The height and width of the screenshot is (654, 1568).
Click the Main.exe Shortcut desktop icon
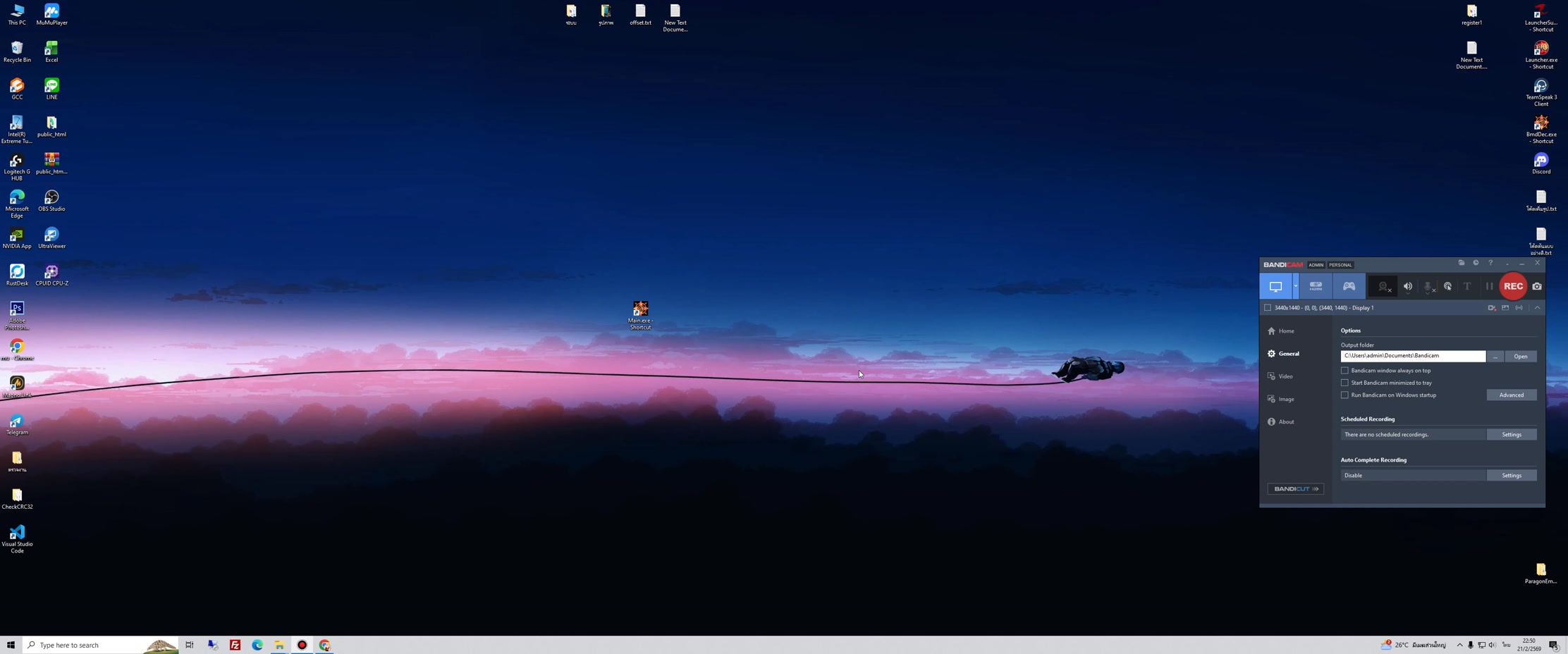pos(640,315)
